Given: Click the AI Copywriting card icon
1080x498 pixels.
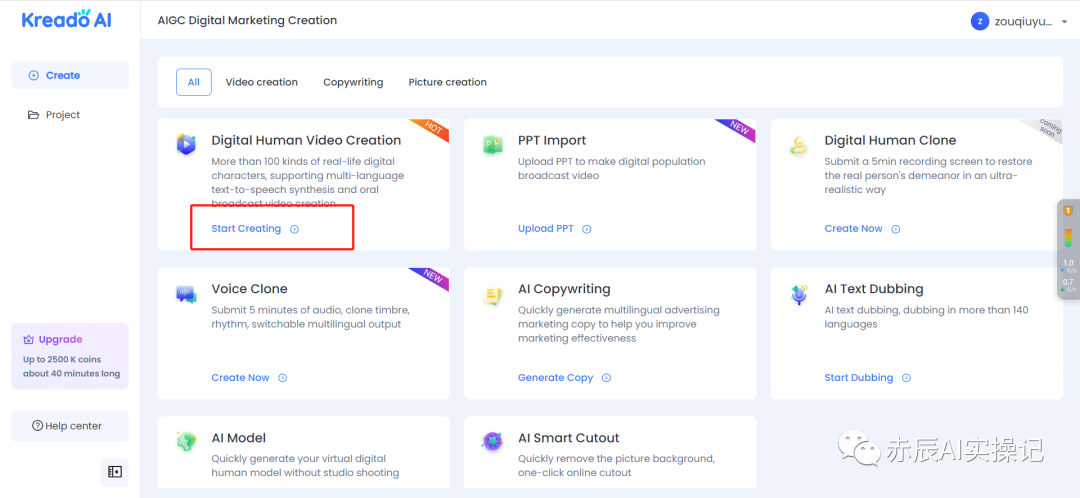Looking at the screenshot, I should [x=492, y=295].
